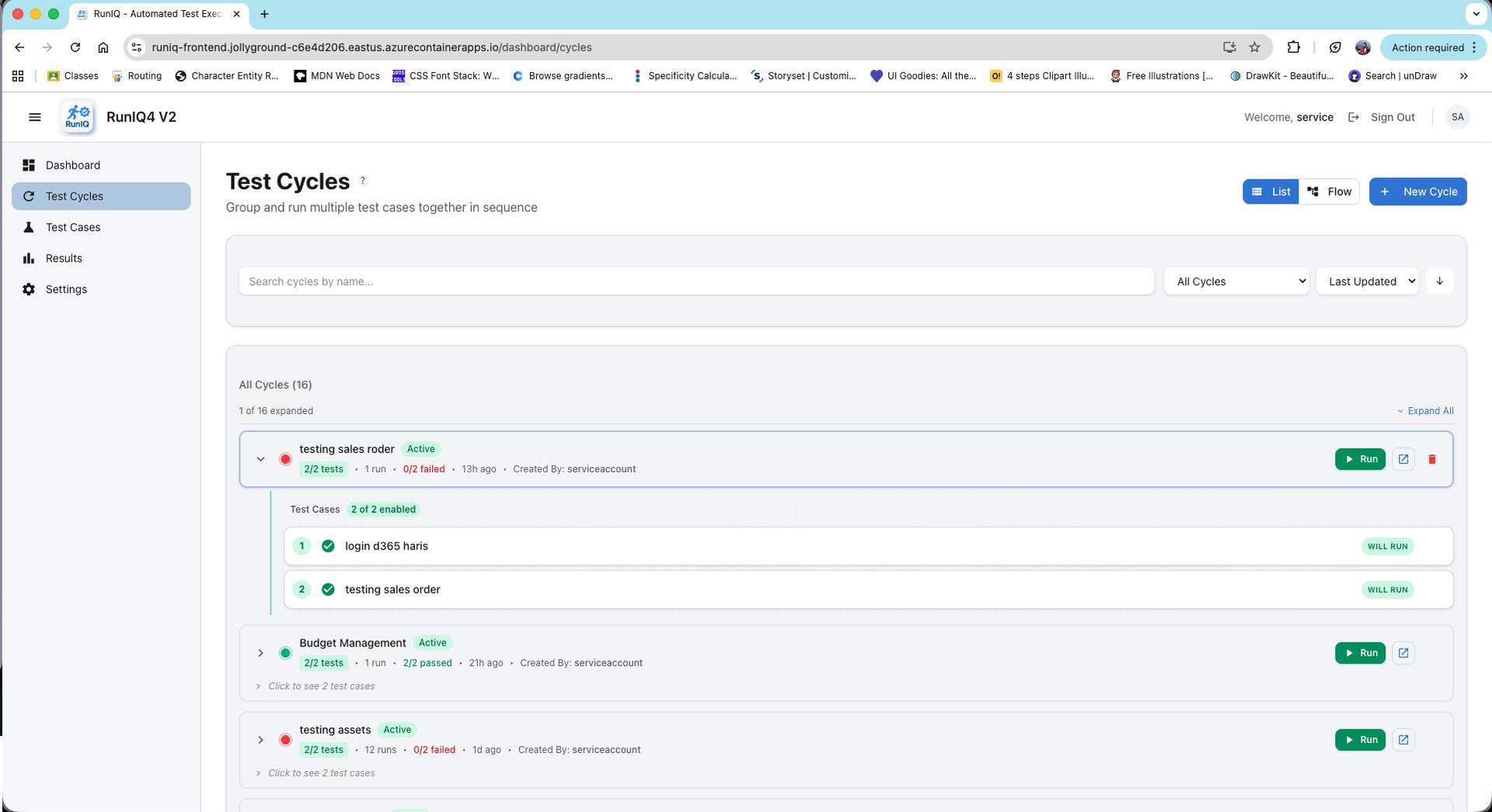The image size is (1492, 812).
Task: Switch to List view
Action: click(x=1271, y=192)
